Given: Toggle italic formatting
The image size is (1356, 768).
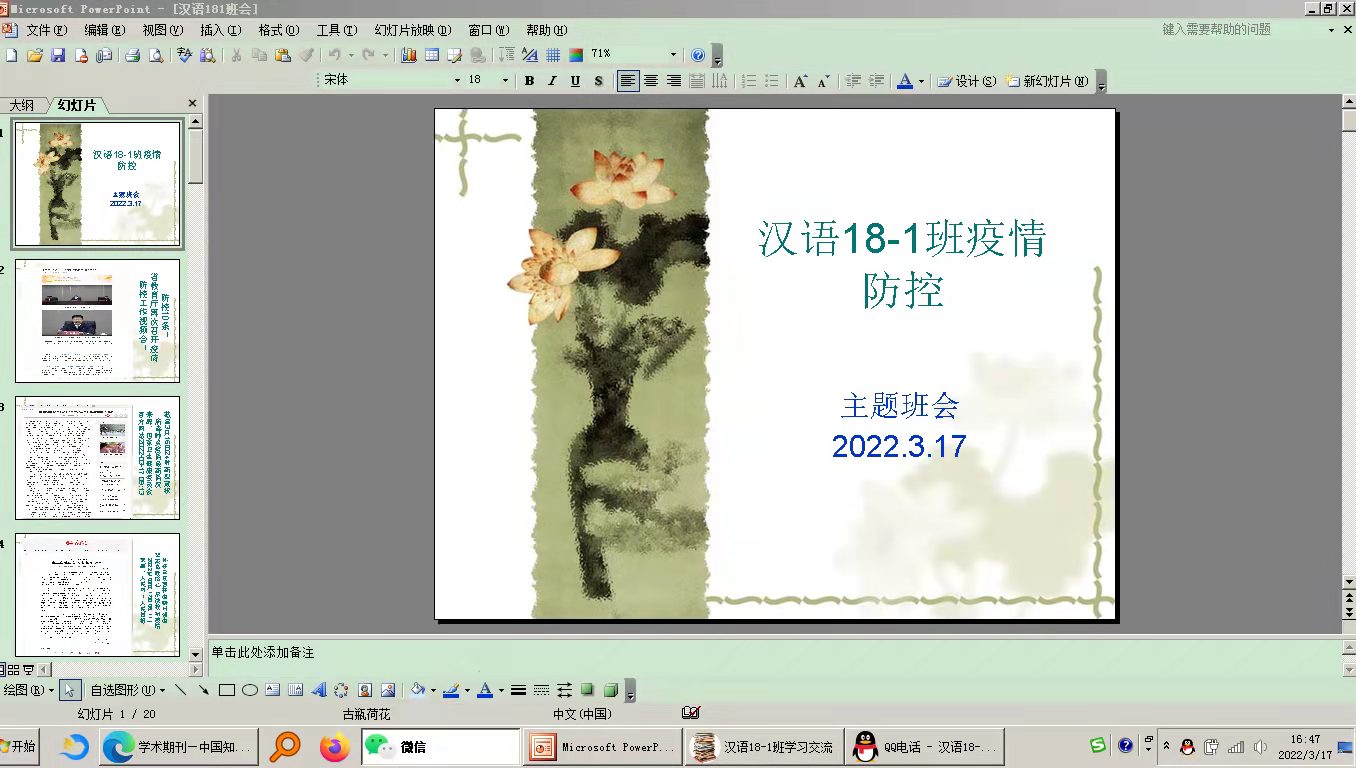Looking at the screenshot, I should 552,81.
